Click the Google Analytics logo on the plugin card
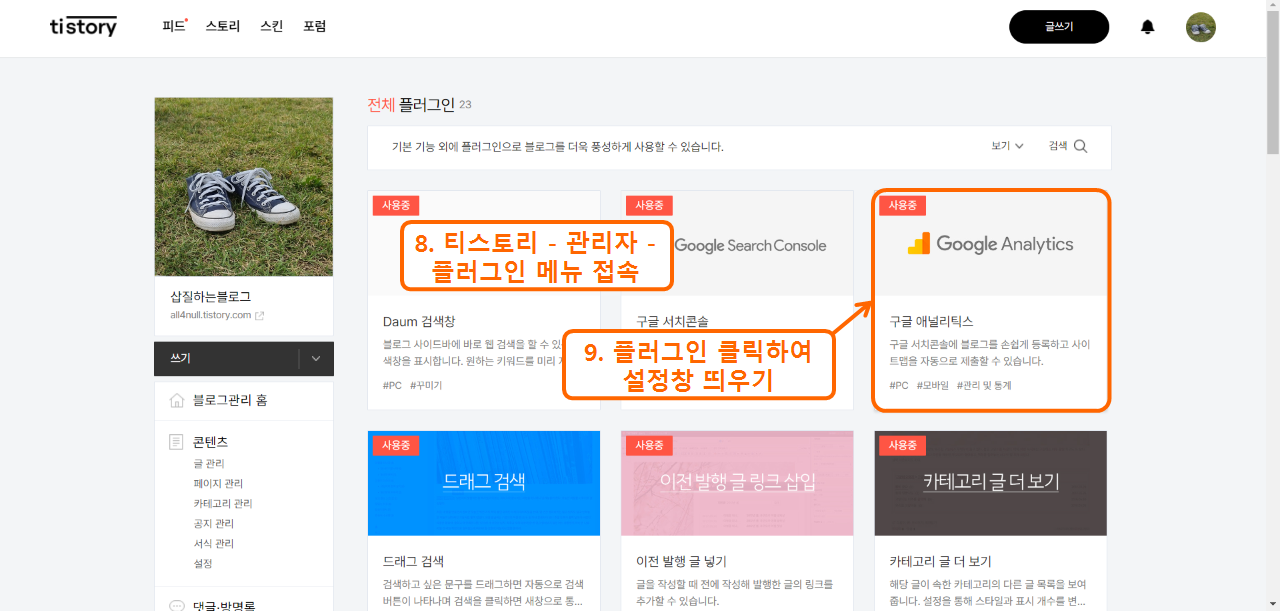 [x=990, y=243]
